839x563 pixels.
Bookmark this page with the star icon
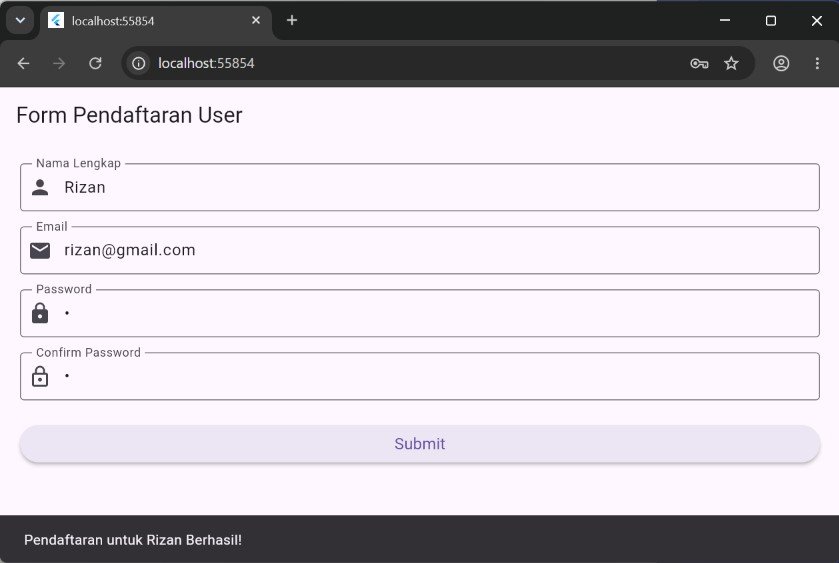731,63
